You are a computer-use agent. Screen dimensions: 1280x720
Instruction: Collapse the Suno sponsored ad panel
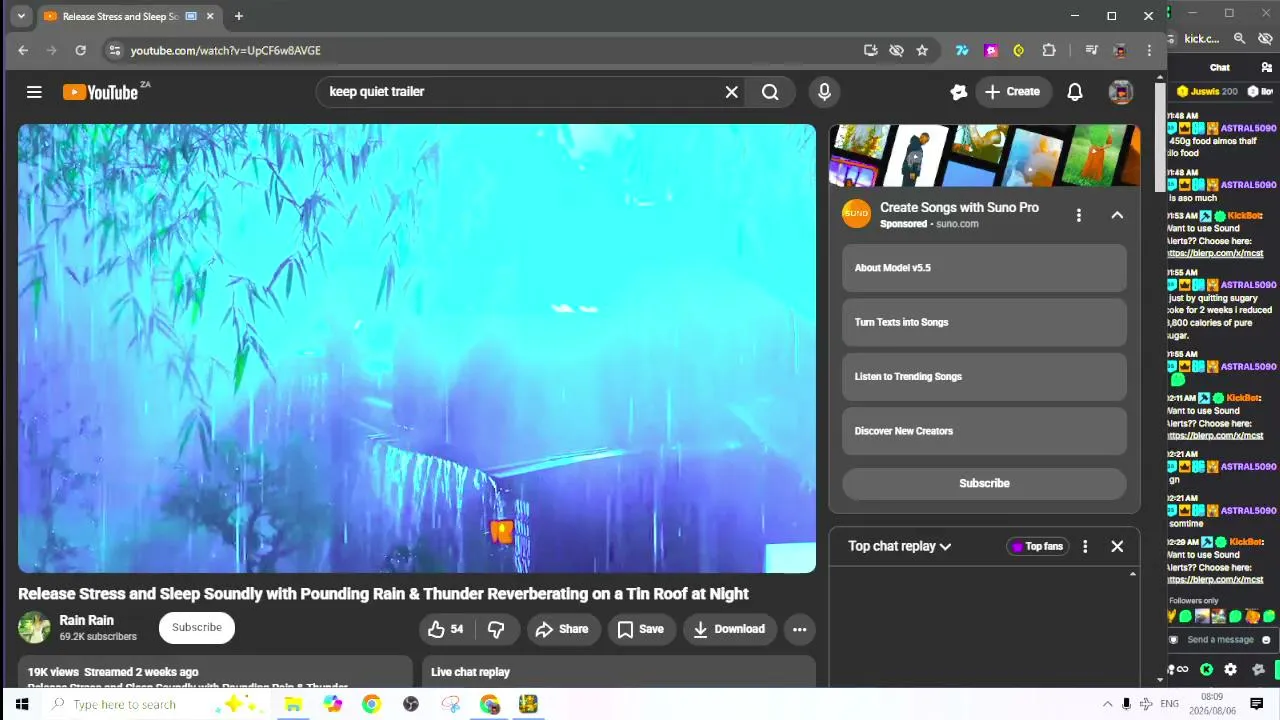(1117, 215)
